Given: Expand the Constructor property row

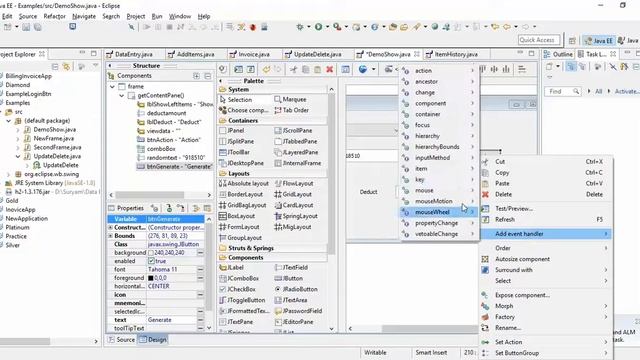Looking at the screenshot, I should coord(110,227).
